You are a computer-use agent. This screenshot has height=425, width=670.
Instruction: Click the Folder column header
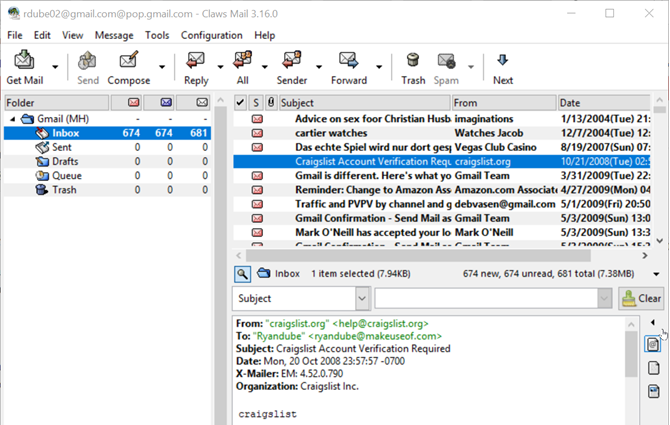pyautogui.click(x=57, y=103)
